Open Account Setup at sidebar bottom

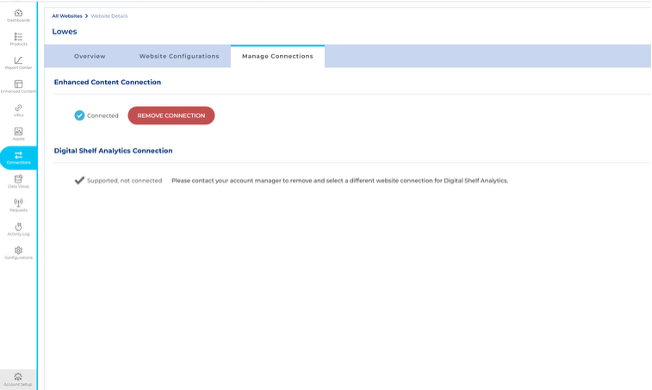coord(18,380)
